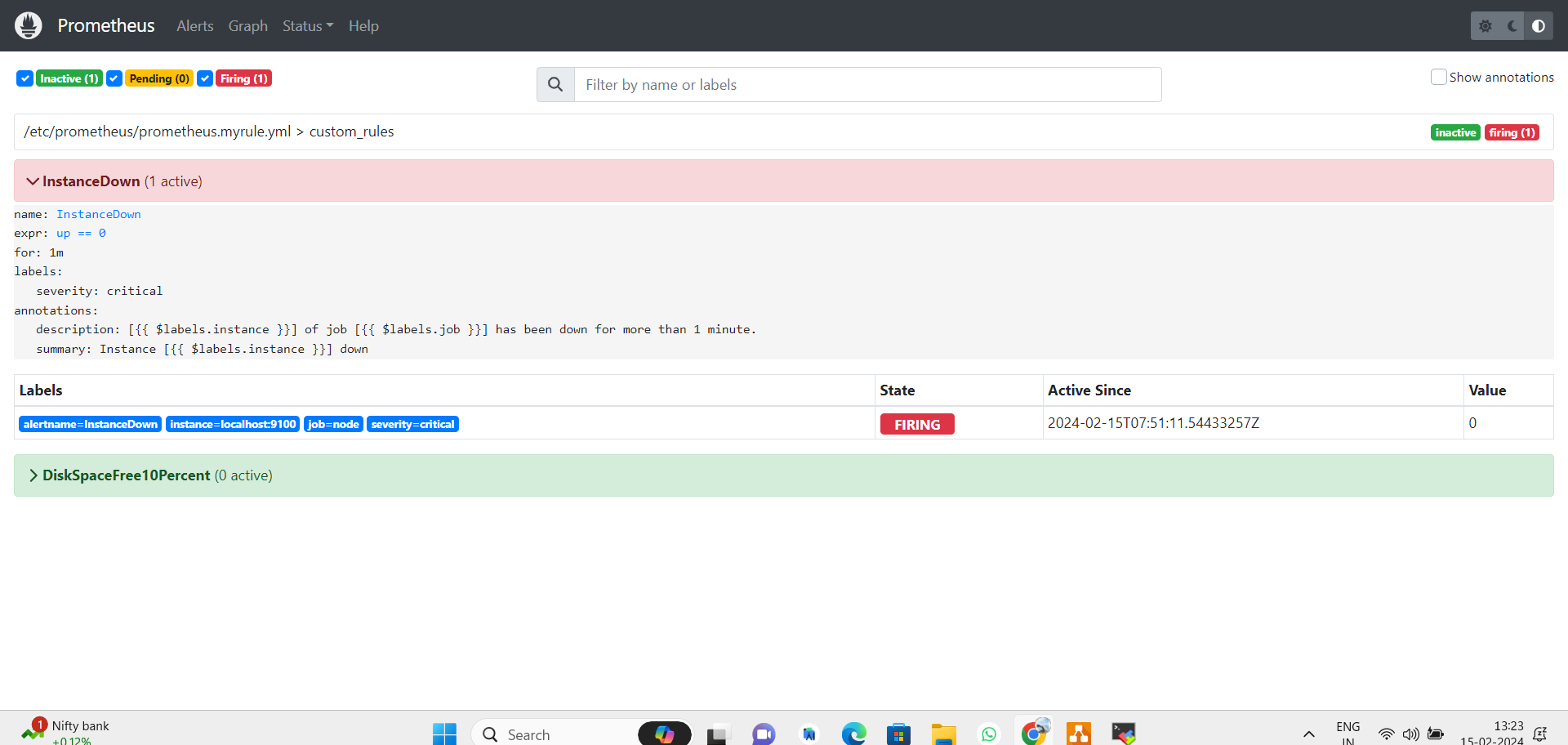Click the Prometheus logo icon
The width and height of the screenshot is (1568, 745).
coord(28,25)
